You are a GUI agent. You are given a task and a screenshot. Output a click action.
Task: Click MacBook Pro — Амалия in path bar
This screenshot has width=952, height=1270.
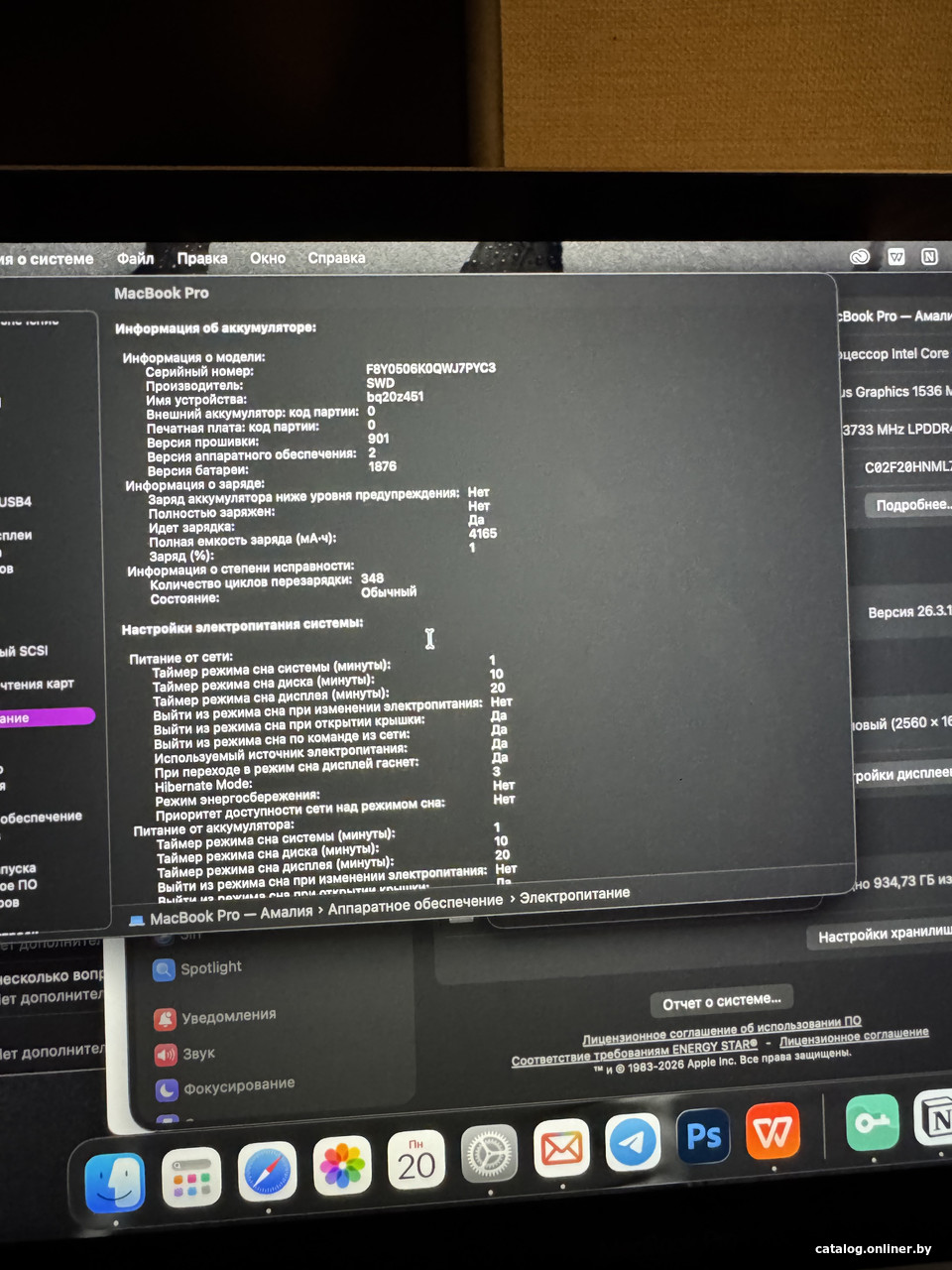pyautogui.click(x=231, y=915)
